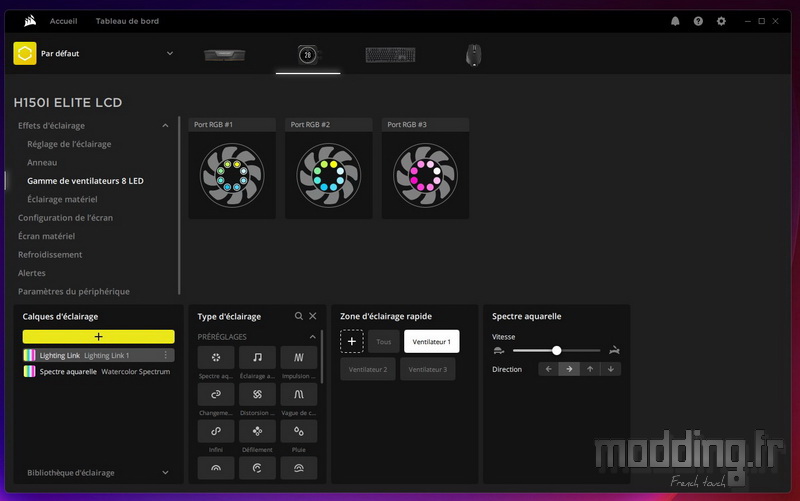Open Réglage de l'éclairage
800x501 pixels.
(69, 144)
